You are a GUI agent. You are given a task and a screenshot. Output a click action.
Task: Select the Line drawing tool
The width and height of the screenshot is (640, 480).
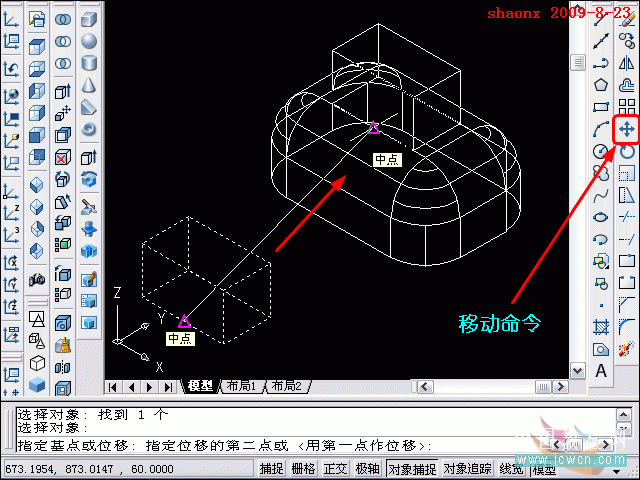tap(601, 19)
